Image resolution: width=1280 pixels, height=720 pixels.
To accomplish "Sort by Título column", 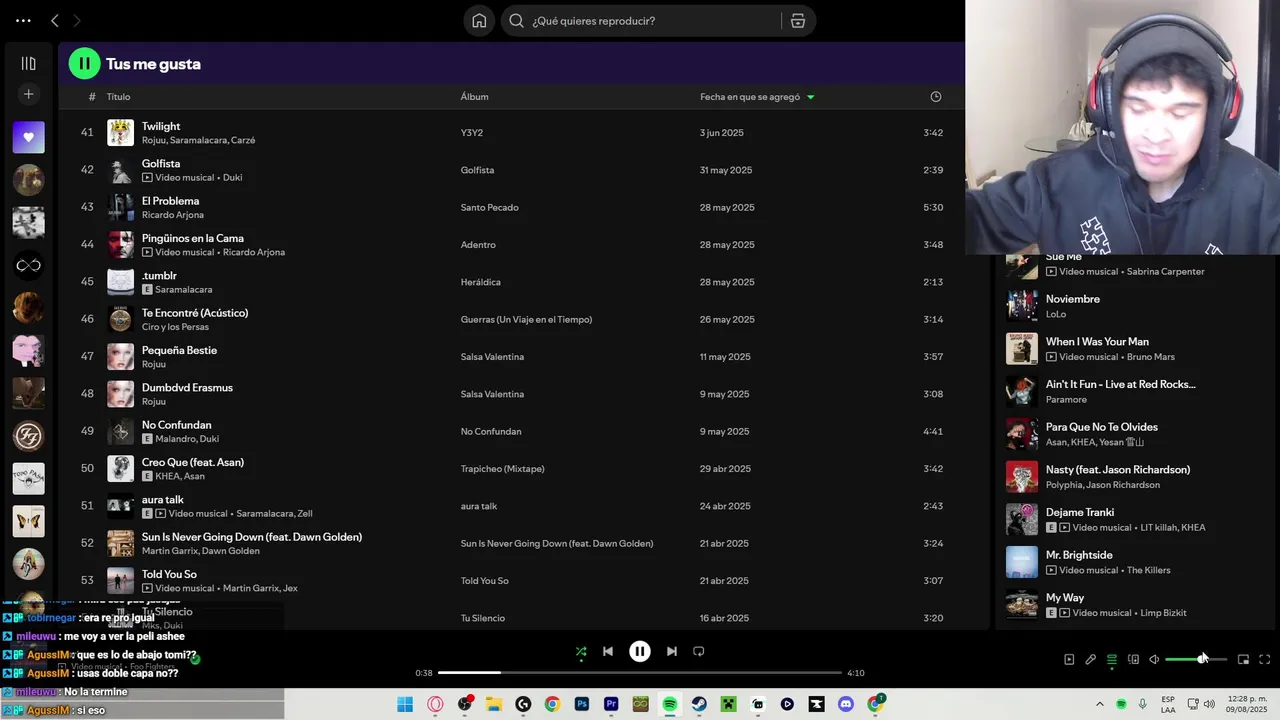I will (x=118, y=97).
